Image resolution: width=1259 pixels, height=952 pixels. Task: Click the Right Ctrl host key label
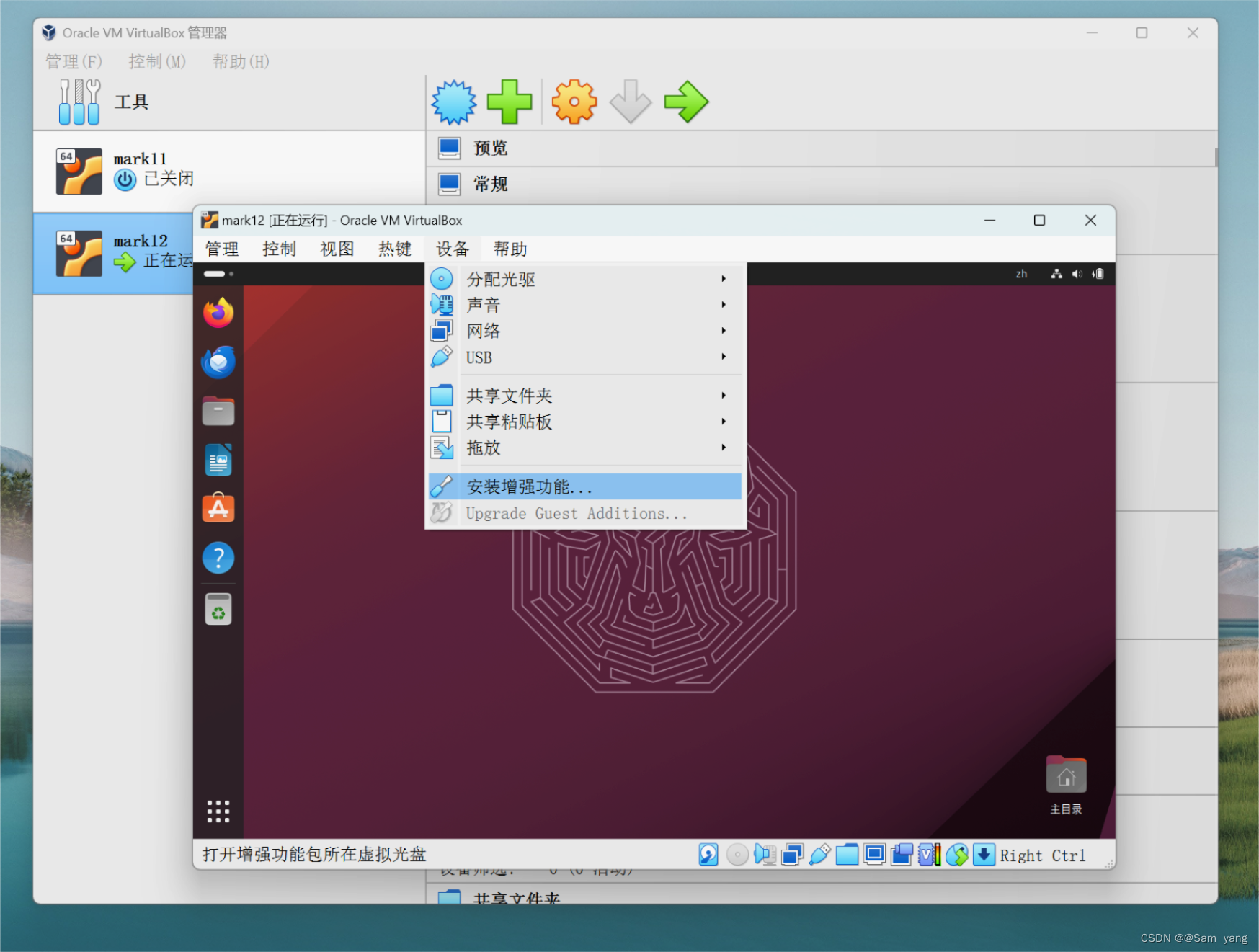1042,855
